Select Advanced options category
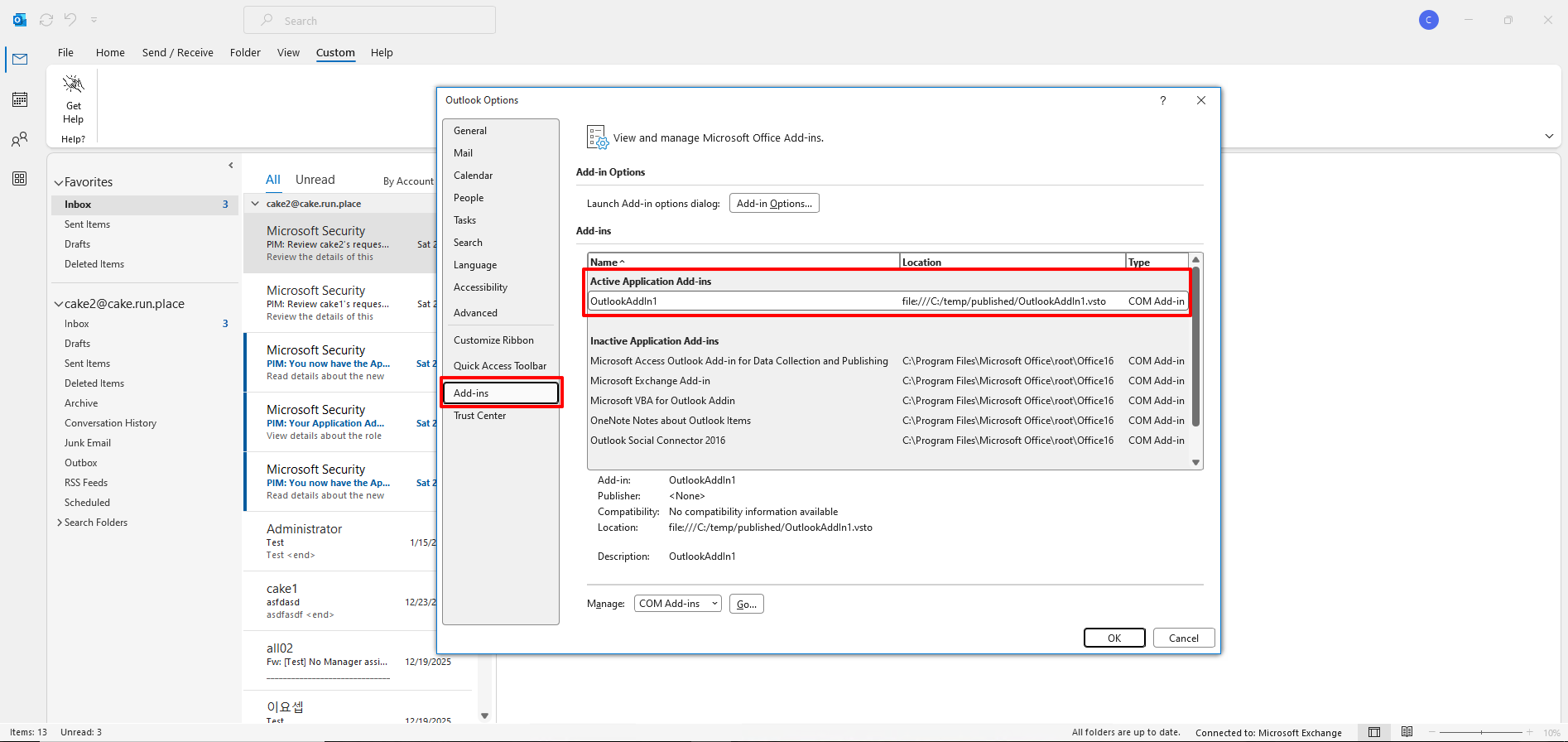 pos(500,313)
